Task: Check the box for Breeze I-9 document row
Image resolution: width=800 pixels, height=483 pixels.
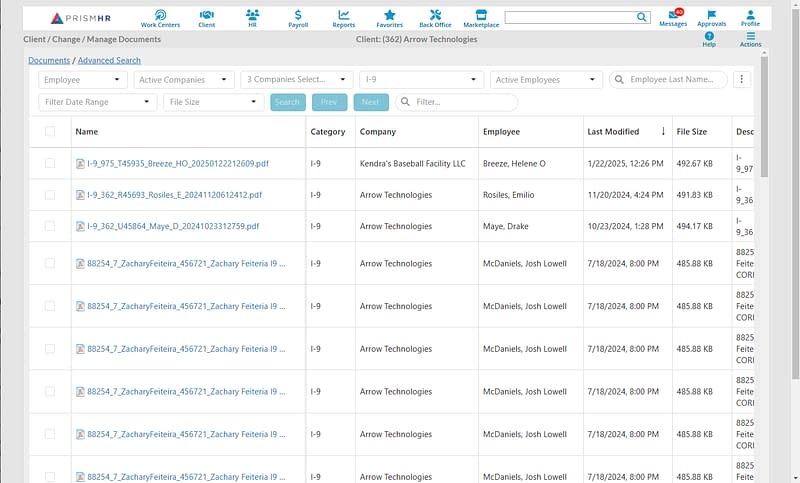Action: [x=50, y=163]
